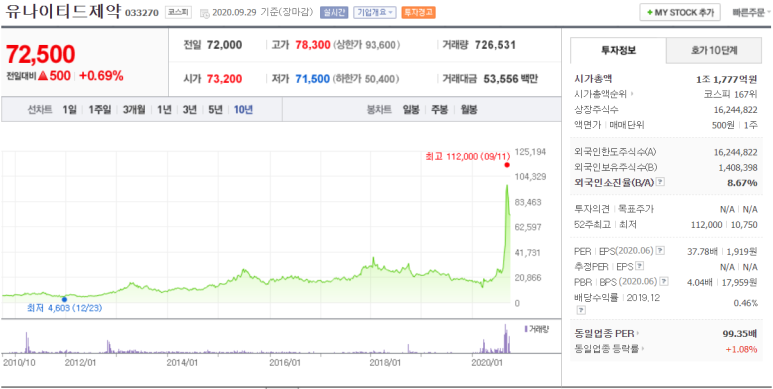Expand the 시가총액순위 arrow link

point(632,94)
